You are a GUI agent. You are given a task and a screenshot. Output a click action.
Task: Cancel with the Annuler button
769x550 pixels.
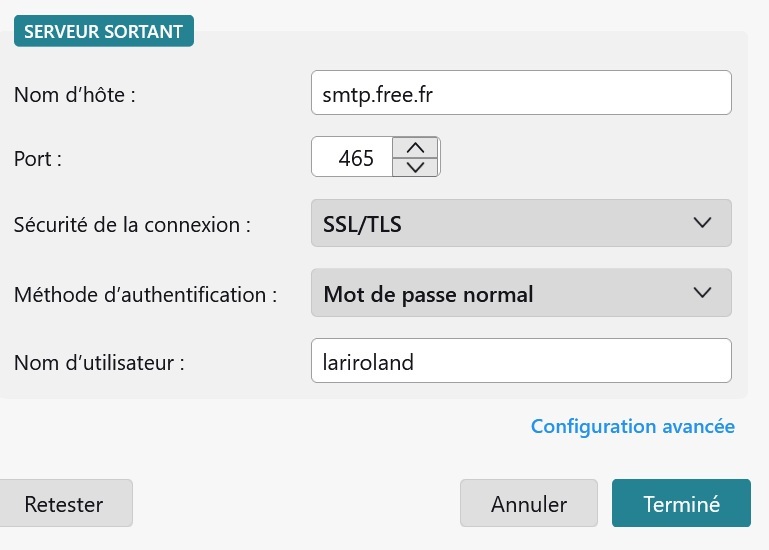pyautogui.click(x=528, y=504)
